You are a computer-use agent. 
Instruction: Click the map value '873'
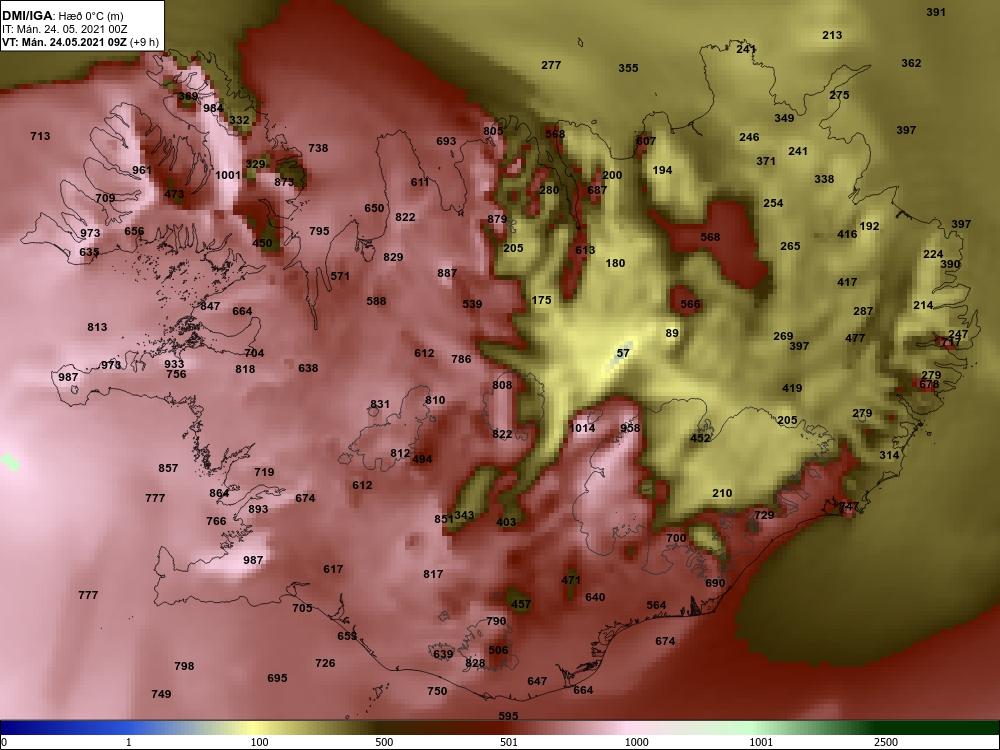(x=284, y=182)
